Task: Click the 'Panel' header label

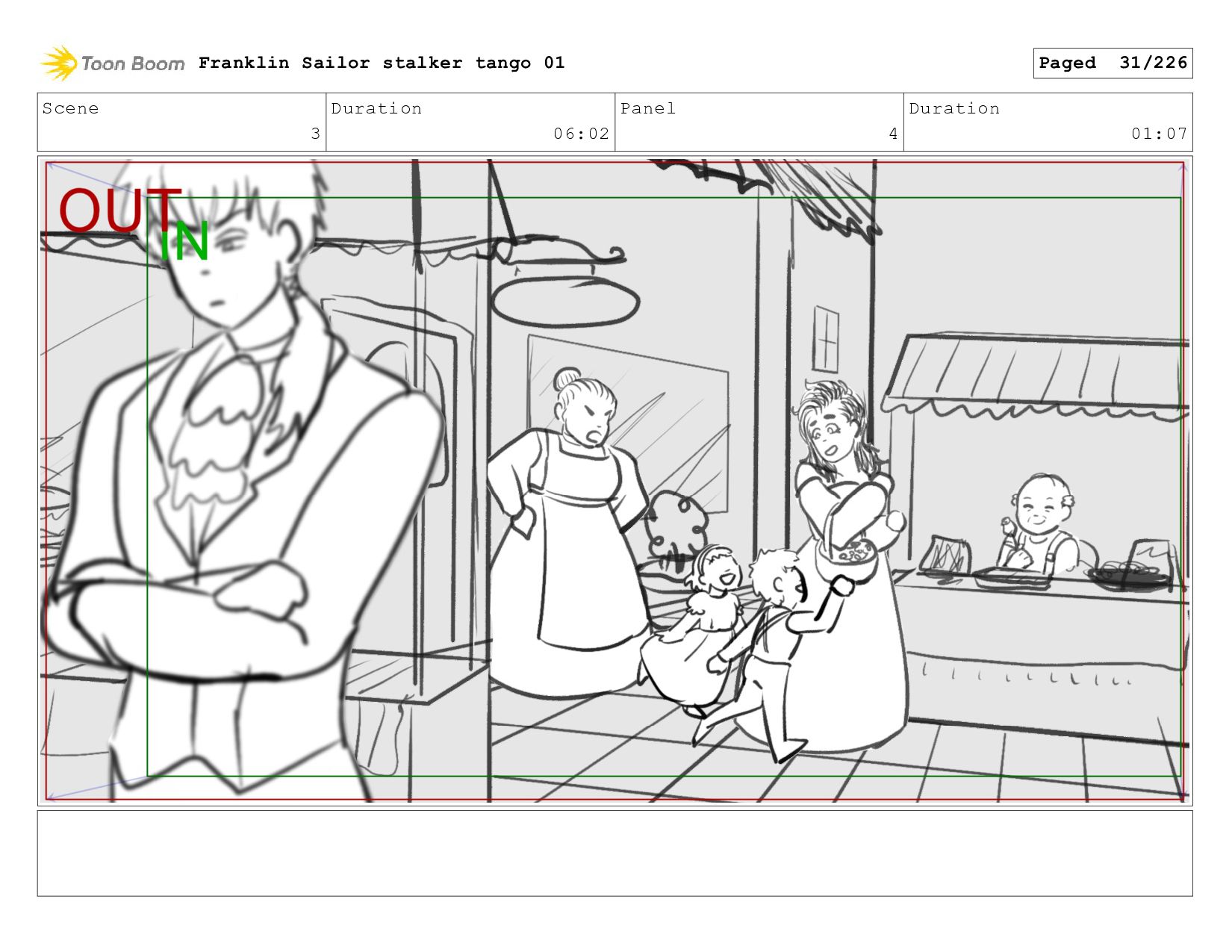Action: [648, 108]
